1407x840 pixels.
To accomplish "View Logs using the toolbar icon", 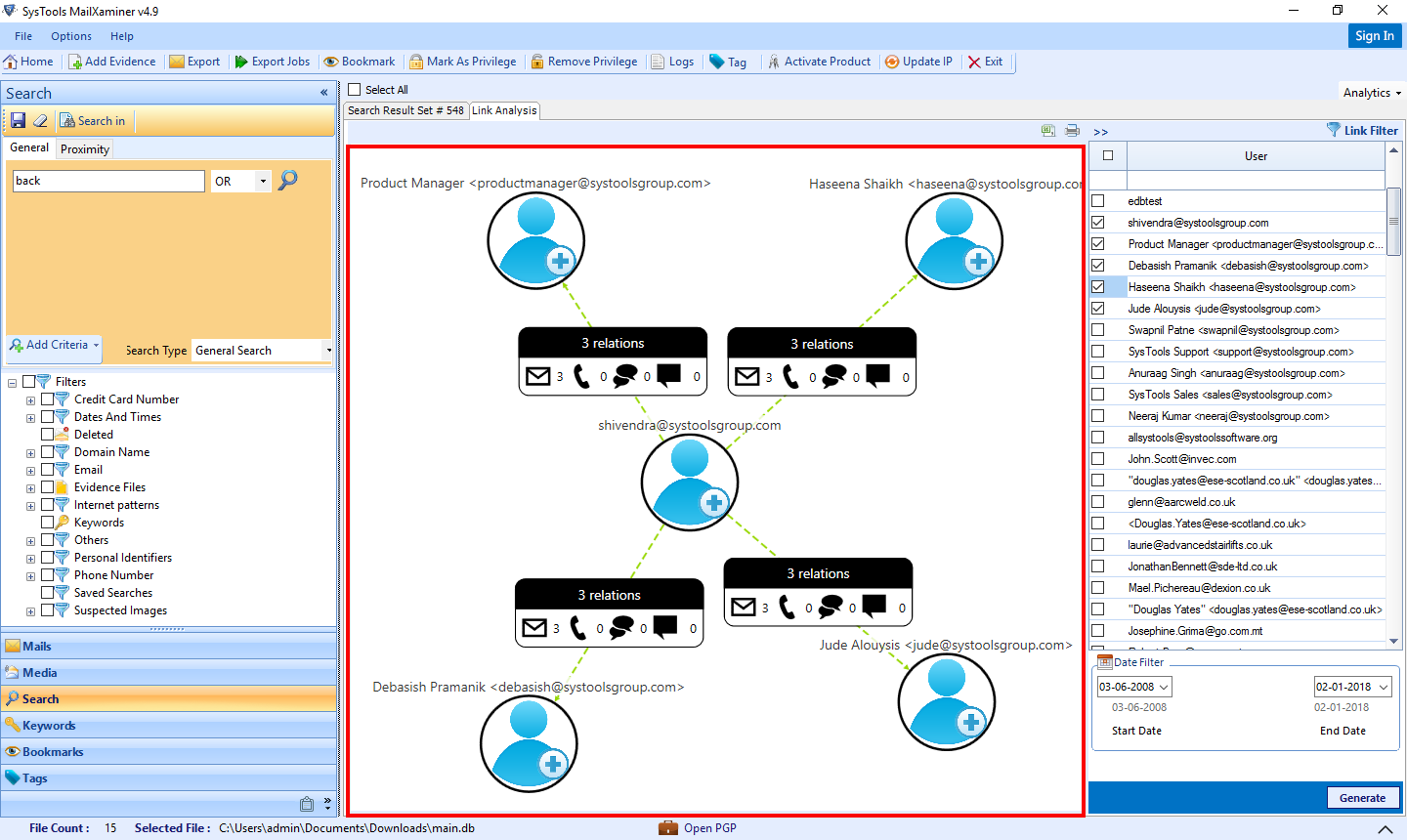I will (673, 61).
